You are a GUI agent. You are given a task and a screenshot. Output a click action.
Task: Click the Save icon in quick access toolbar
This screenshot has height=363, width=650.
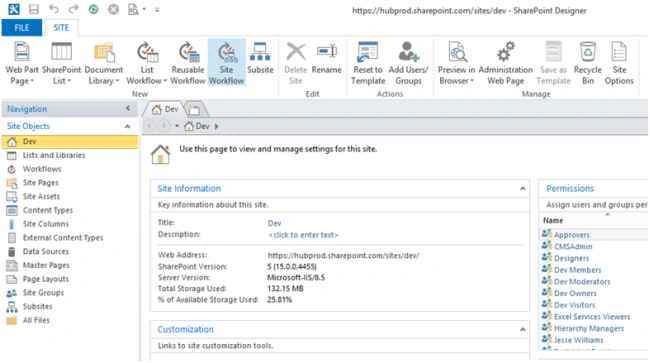pos(34,9)
